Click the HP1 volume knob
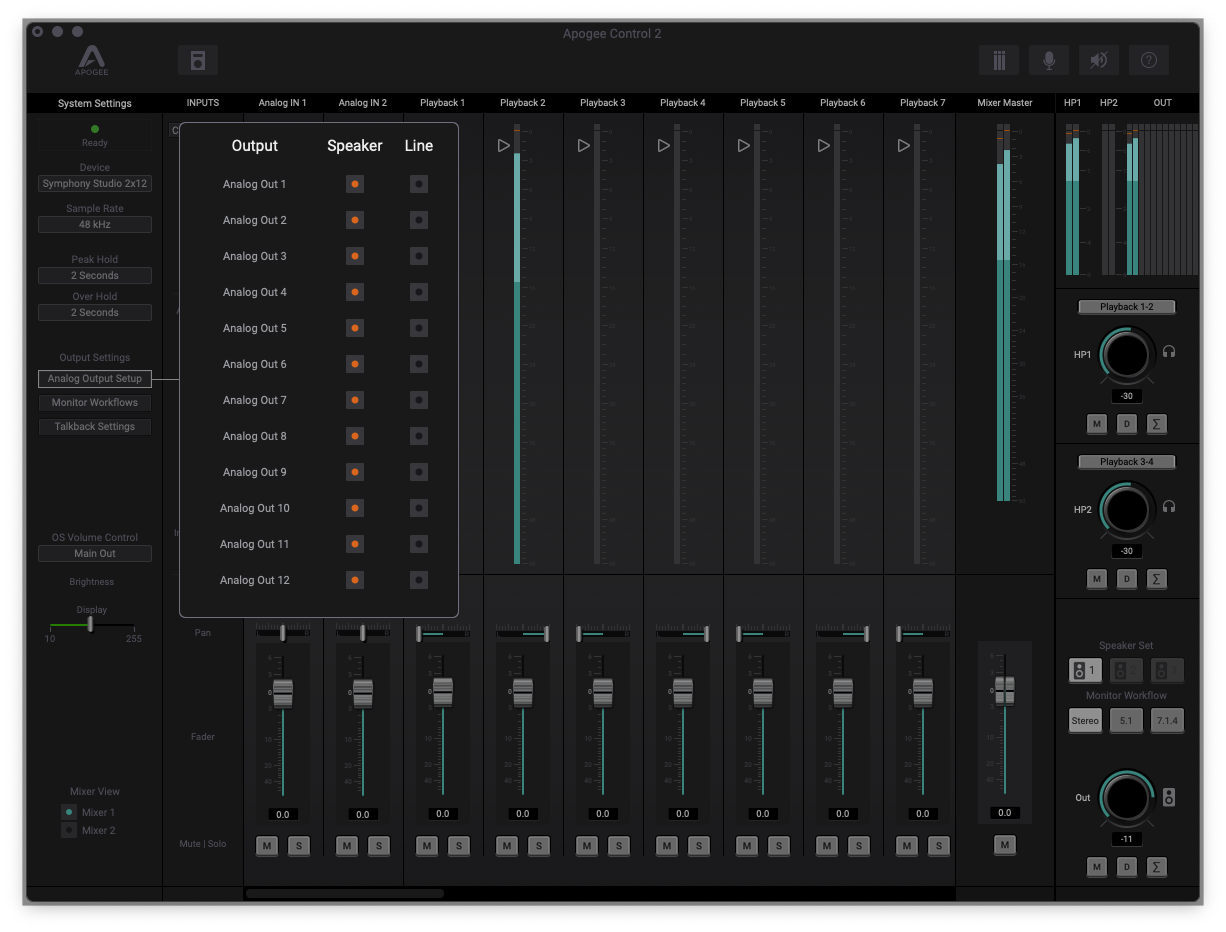1226x932 pixels. point(1127,355)
